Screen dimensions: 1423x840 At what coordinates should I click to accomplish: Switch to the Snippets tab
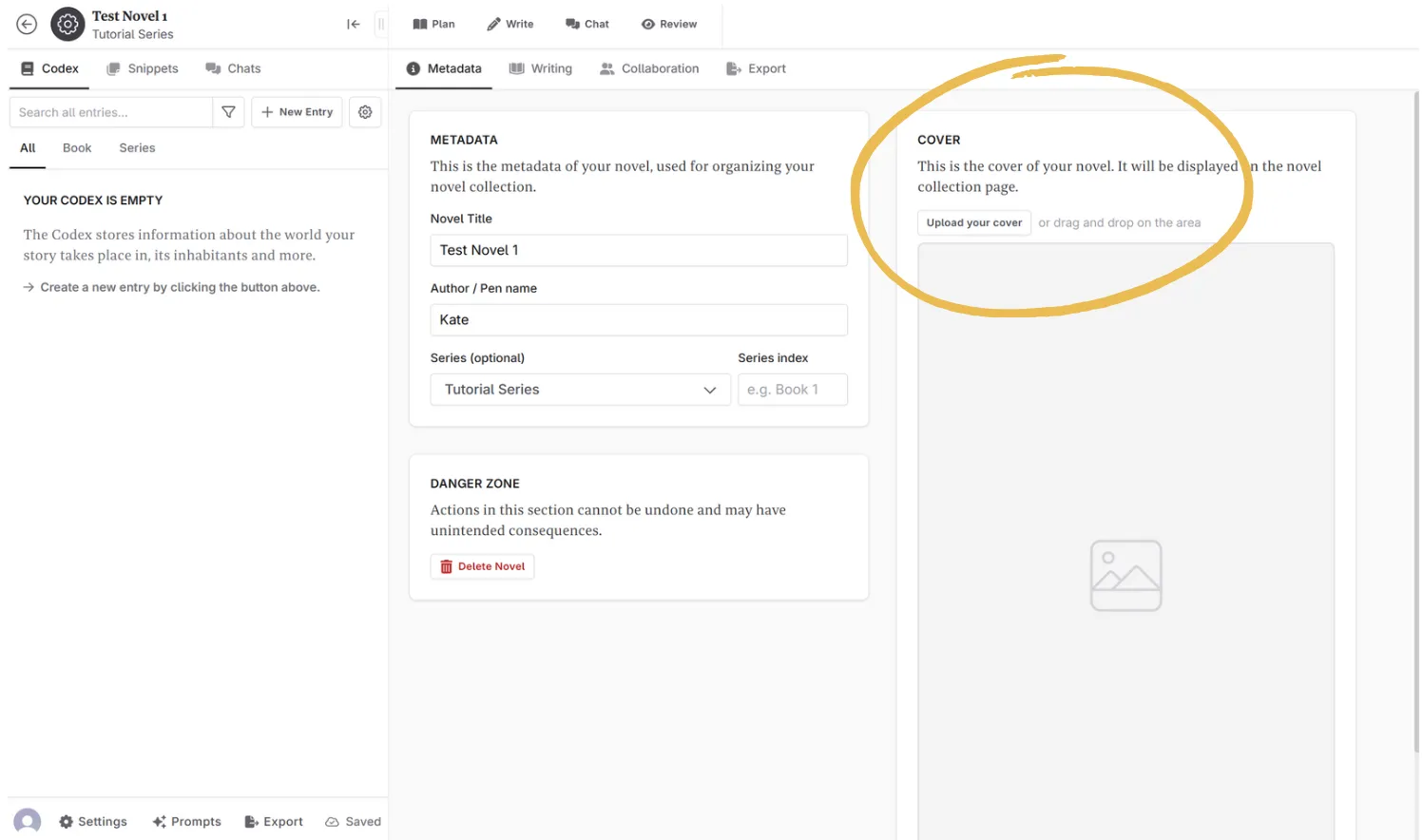(x=143, y=67)
